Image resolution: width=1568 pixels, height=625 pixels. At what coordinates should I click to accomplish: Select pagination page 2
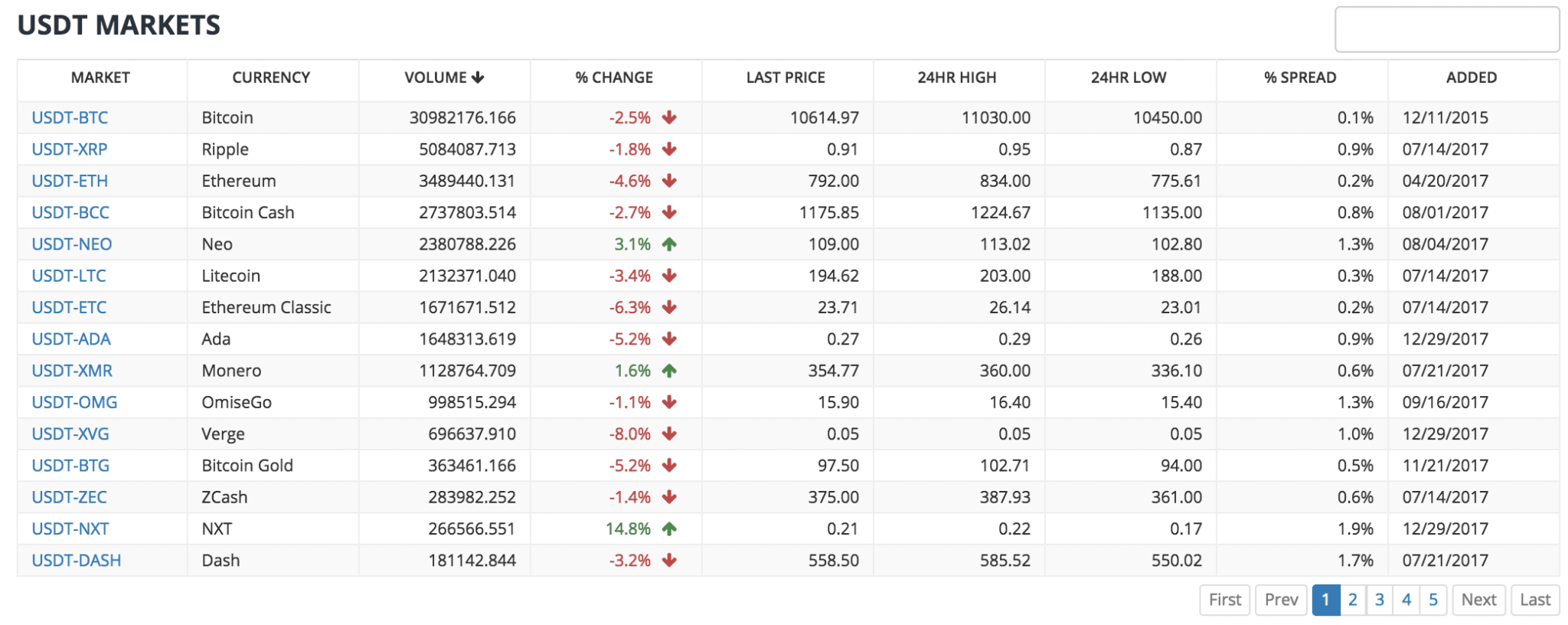(1353, 600)
